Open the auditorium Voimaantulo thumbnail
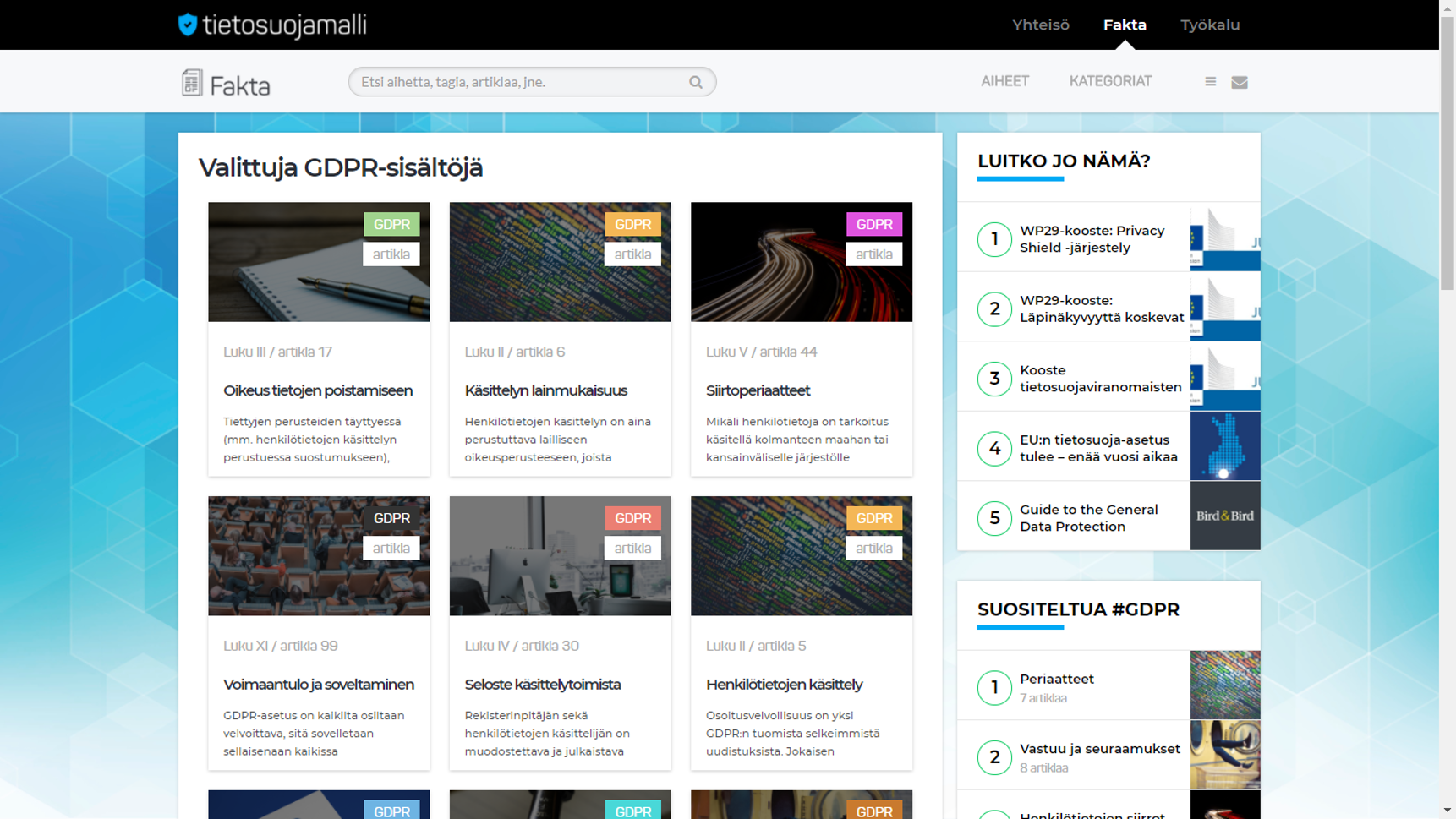The height and width of the screenshot is (819, 1456). tap(319, 556)
